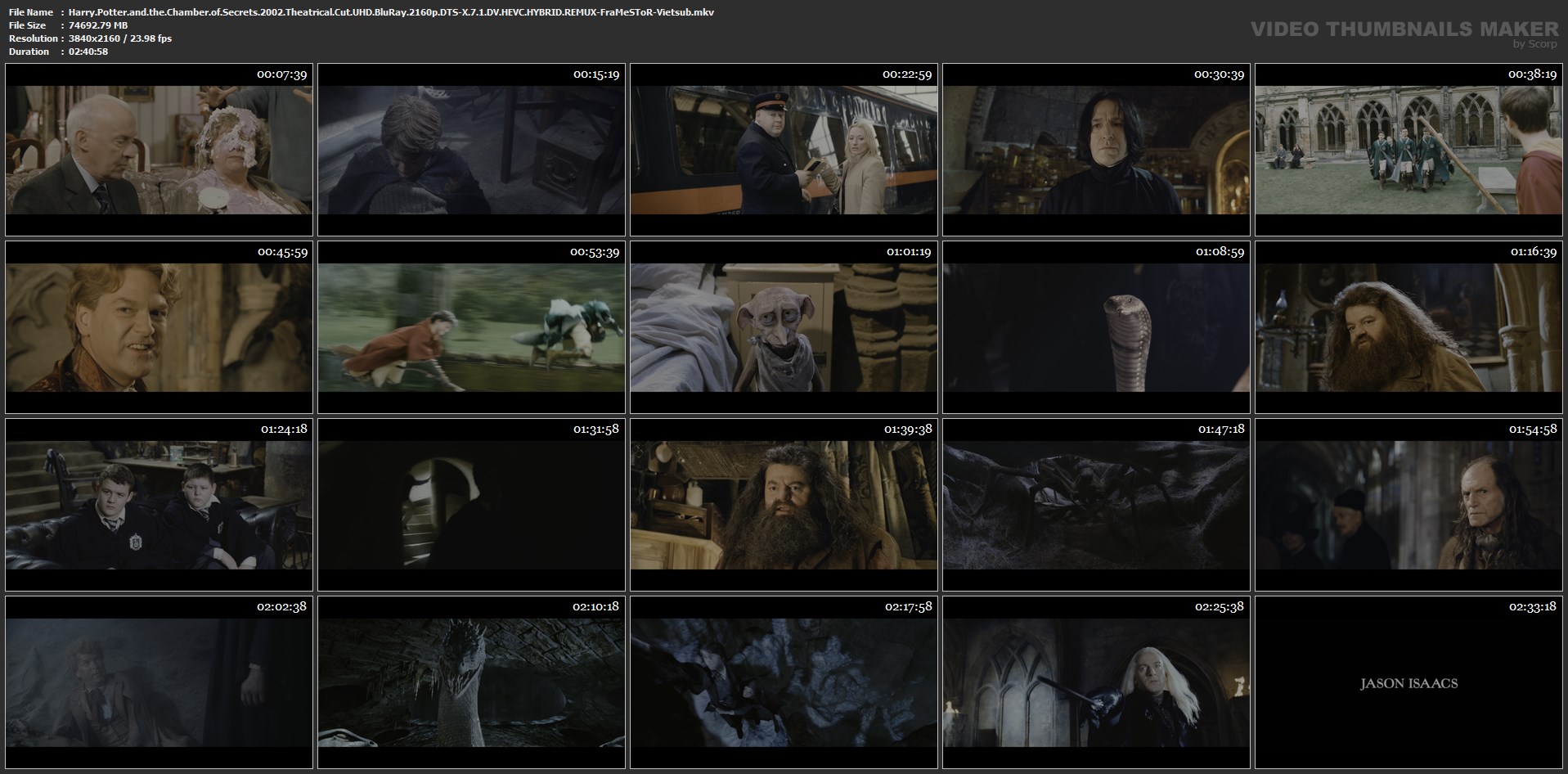Open the thumbnail at 00:07:39
Image resolution: width=1568 pixels, height=774 pixels.
pos(159,151)
